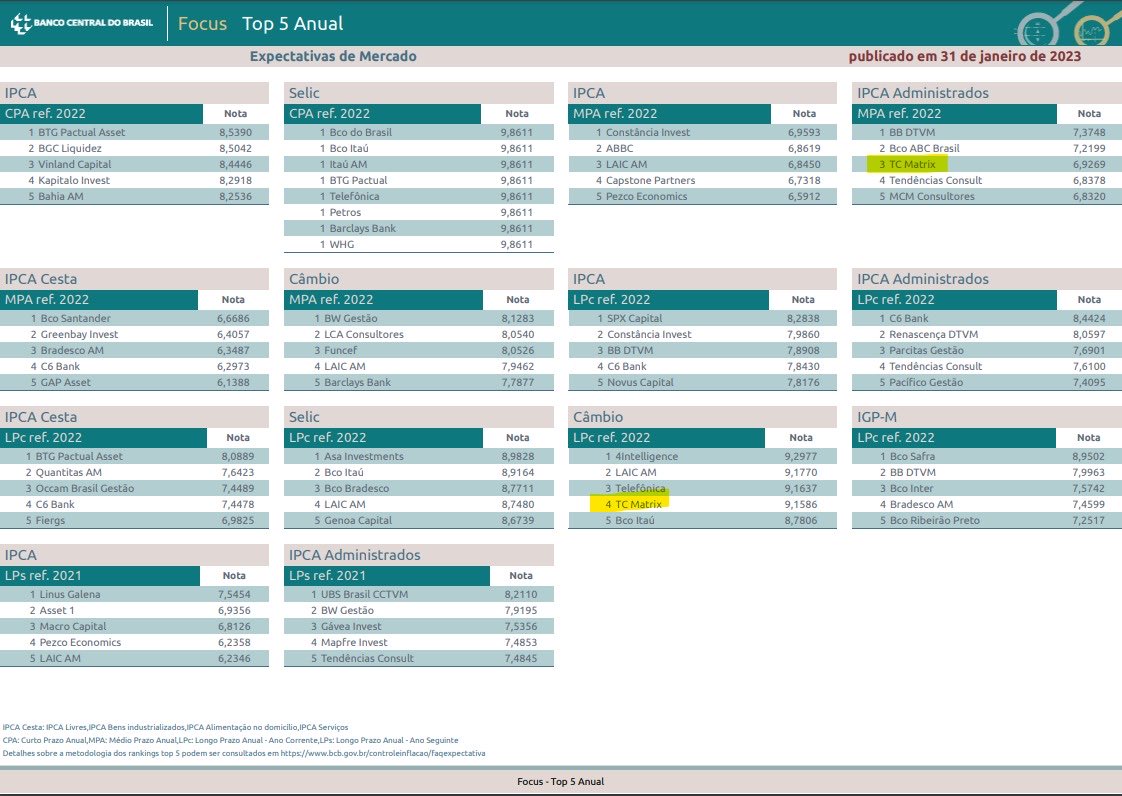Select the 'Bco Santander' row
Screen dimensions: 1122x796
click(135, 318)
